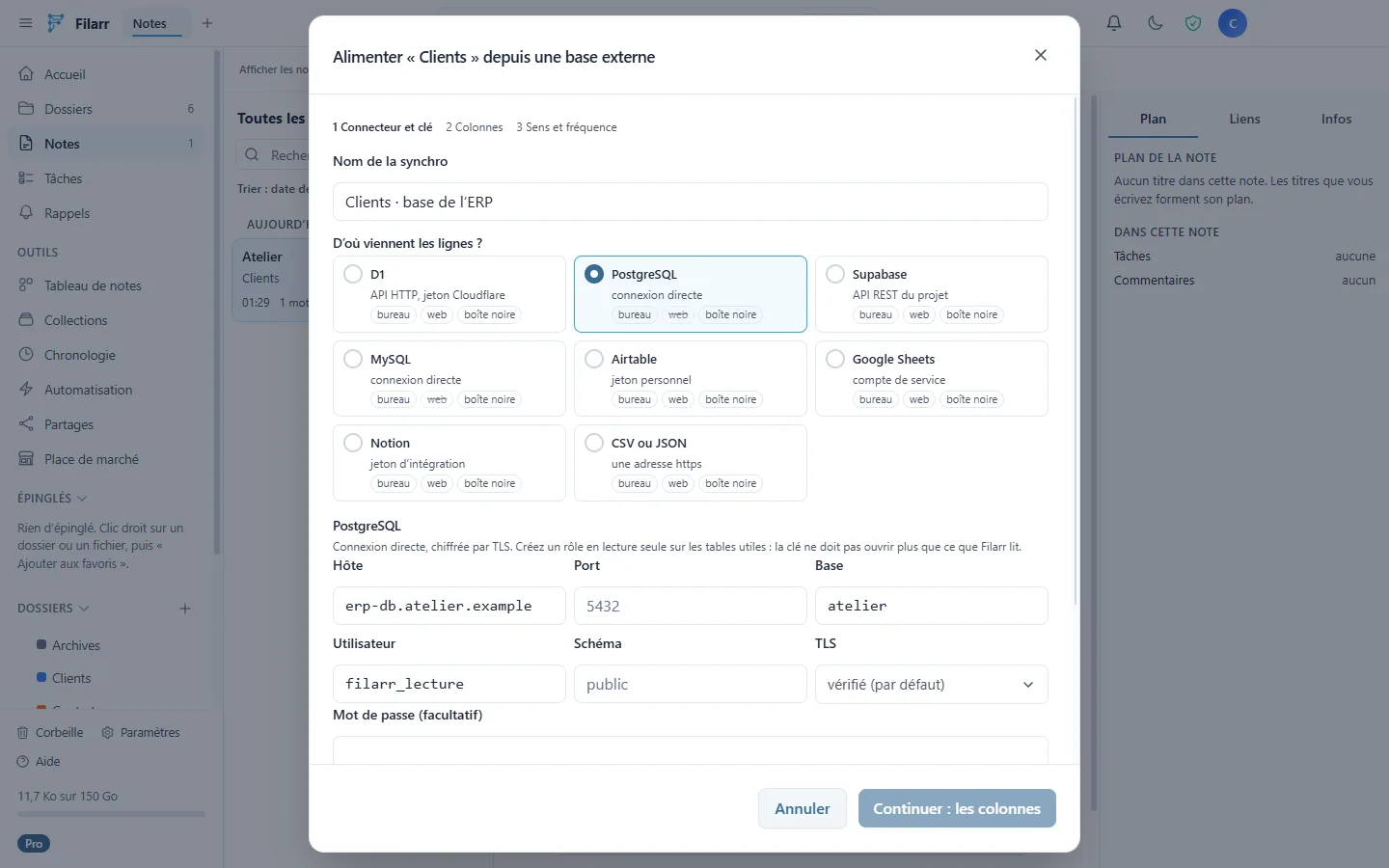Image resolution: width=1389 pixels, height=868 pixels.
Task: Add a folder with the Dossiers plus icon
Action: click(185, 609)
